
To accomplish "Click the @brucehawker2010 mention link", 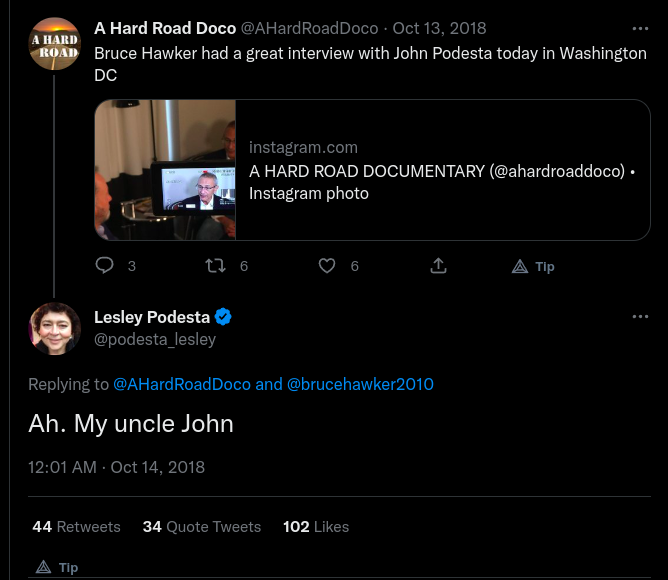I will pos(360,384).
